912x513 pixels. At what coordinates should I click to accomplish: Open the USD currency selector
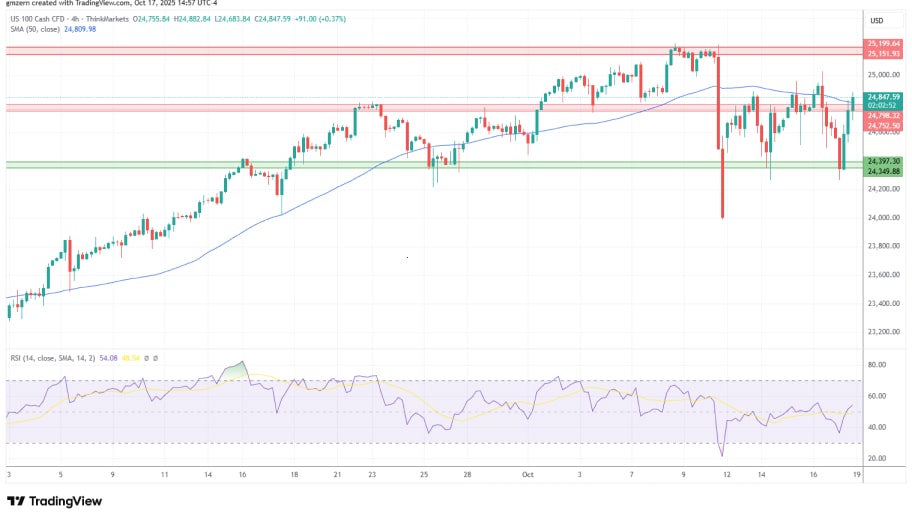pyautogui.click(x=877, y=20)
